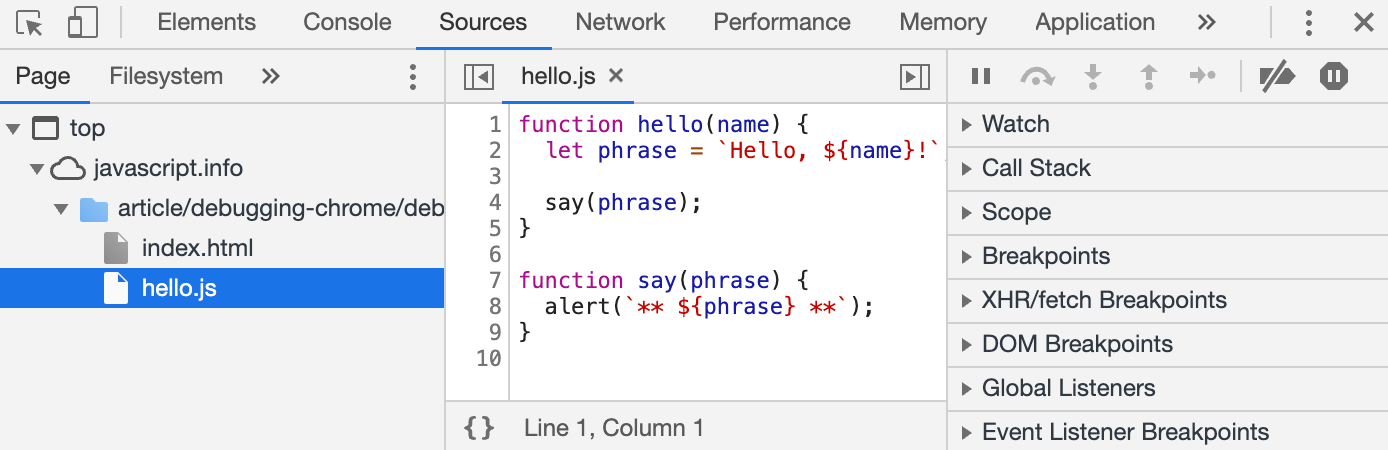Toggle pause on exceptions icon
This screenshot has height=450, width=1388.
pyautogui.click(x=1334, y=76)
